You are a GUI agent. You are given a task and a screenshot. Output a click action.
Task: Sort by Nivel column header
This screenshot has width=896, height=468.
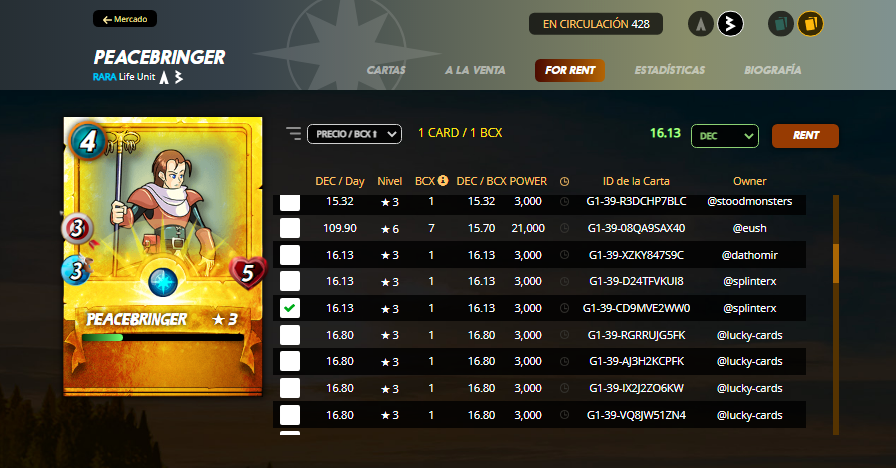(390, 181)
